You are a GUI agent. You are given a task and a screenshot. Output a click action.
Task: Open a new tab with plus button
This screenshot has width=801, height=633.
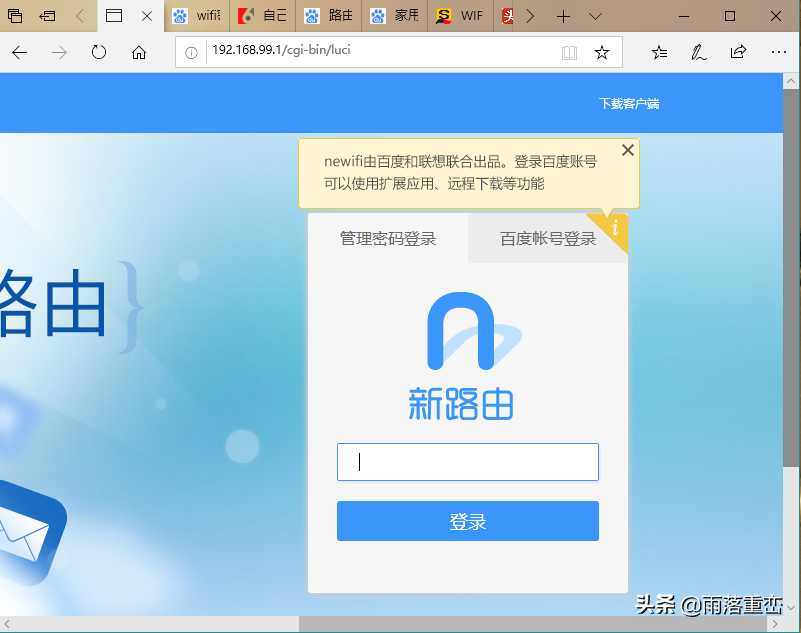(563, 16)
